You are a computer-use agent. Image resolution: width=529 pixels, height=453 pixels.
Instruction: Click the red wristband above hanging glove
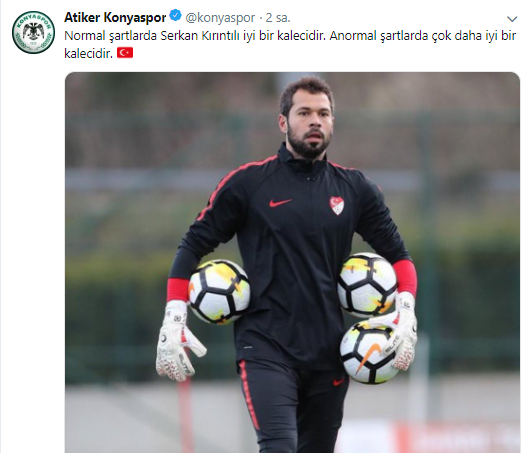click(x=178, y=289)
